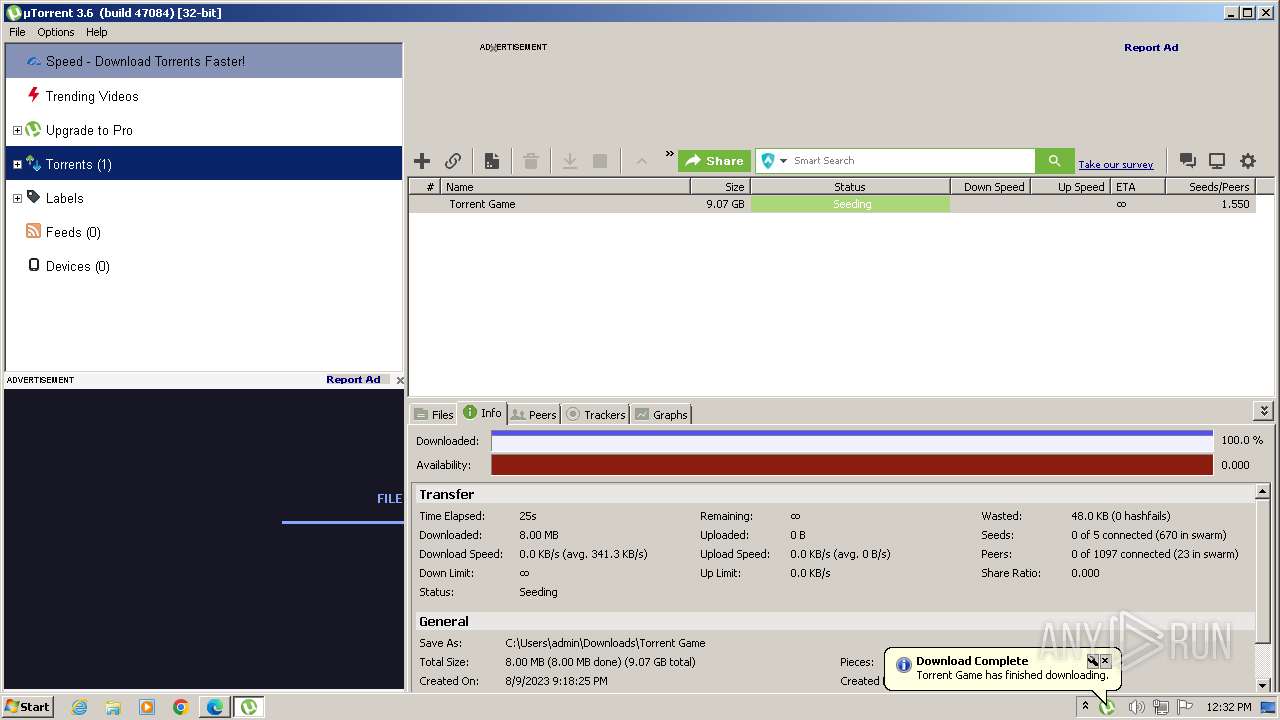Sort by Seeds/Peers column header
This screenshot has width=1280, height=720.
tap(1210, 187)
